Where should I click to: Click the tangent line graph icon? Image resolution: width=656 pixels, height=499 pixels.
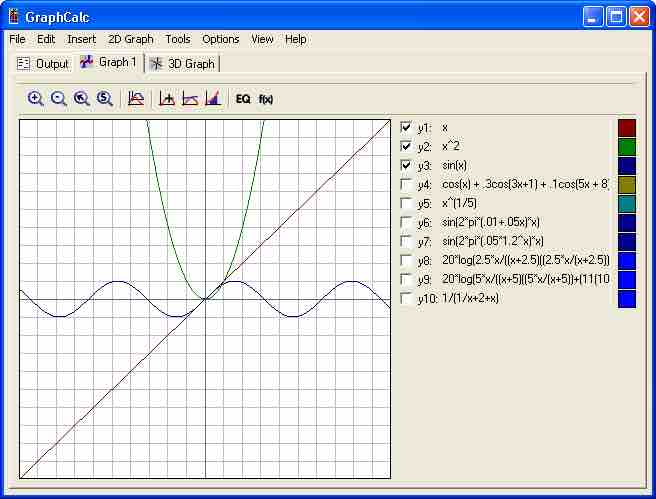click(190, 99)
